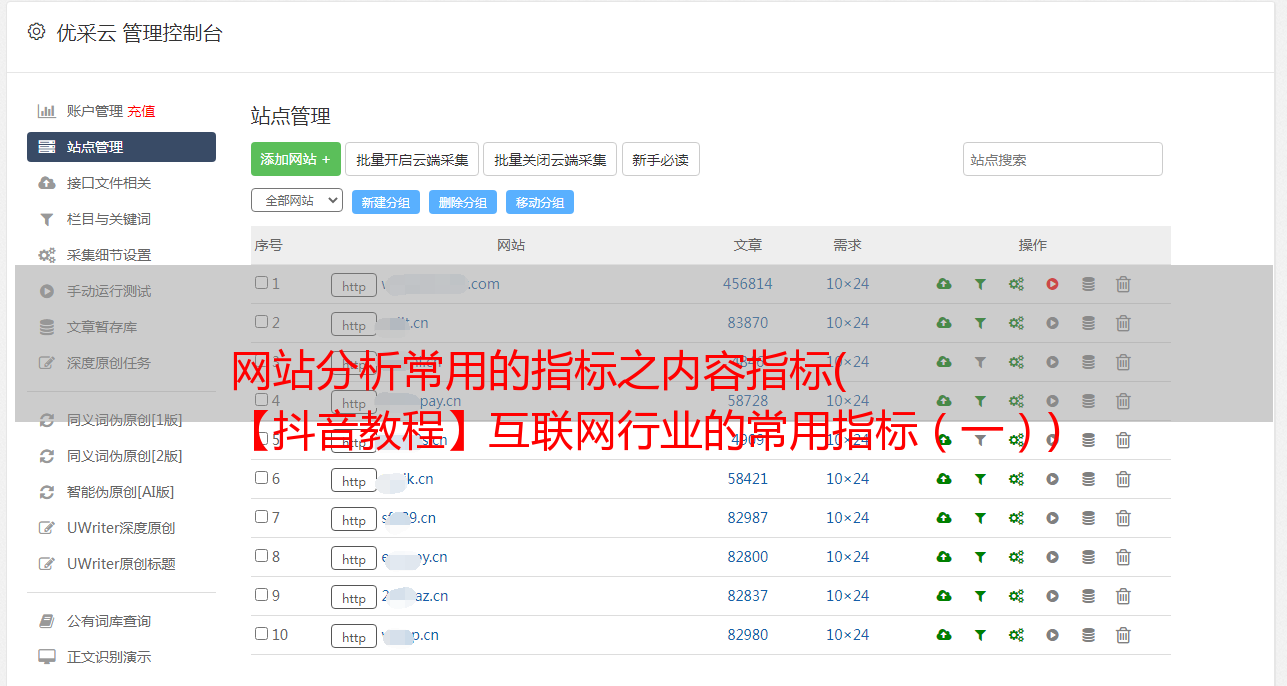The width and height of the screenshot is (1287, 686).
Task: Click gears icon in row 10
Action: point(1016,635)
